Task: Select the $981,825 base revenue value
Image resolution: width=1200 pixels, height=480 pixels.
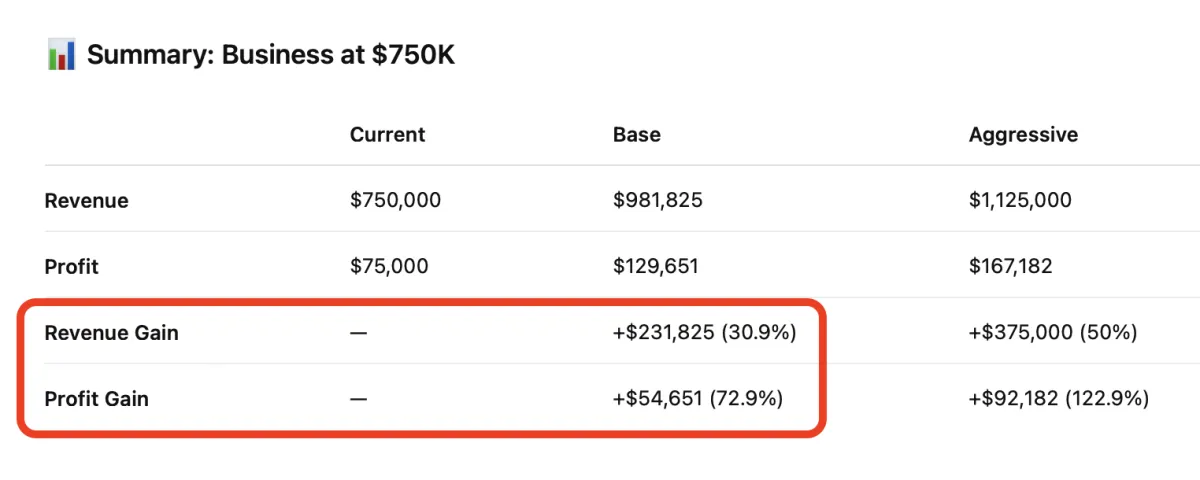Action: (657, 201)
